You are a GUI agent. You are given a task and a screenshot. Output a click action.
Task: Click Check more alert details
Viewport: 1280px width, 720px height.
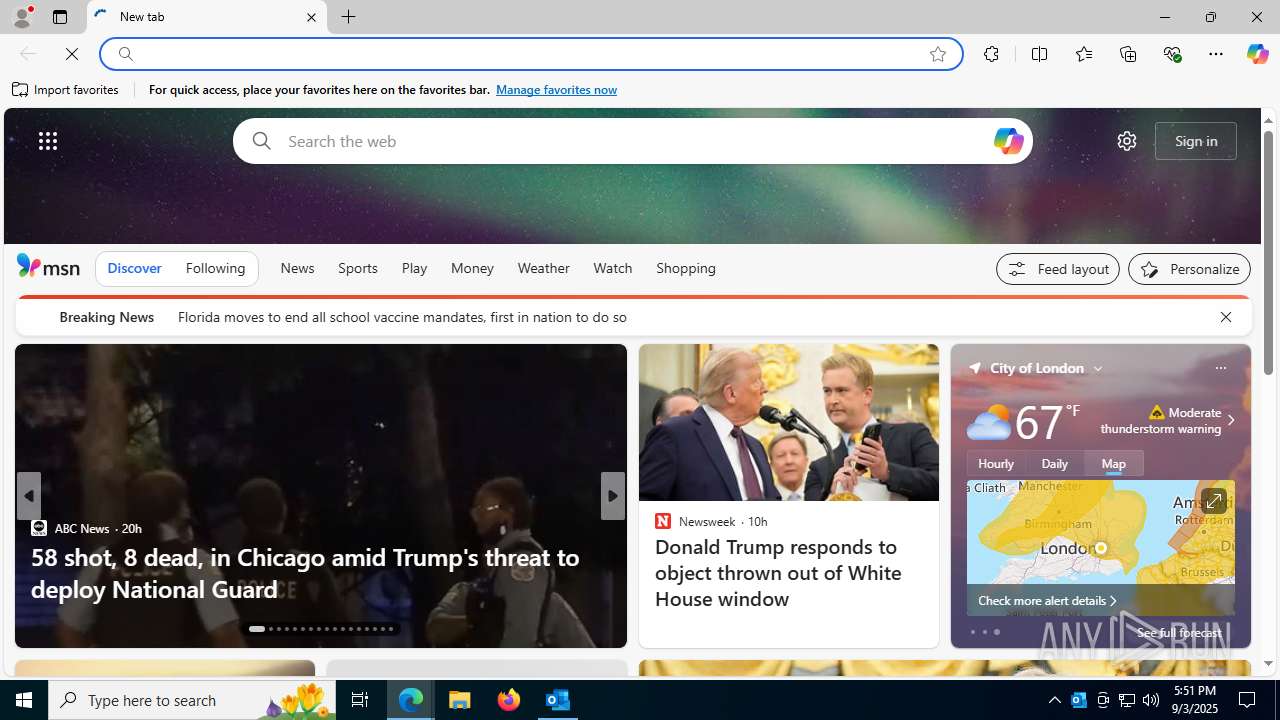(x=1047, y=601)
